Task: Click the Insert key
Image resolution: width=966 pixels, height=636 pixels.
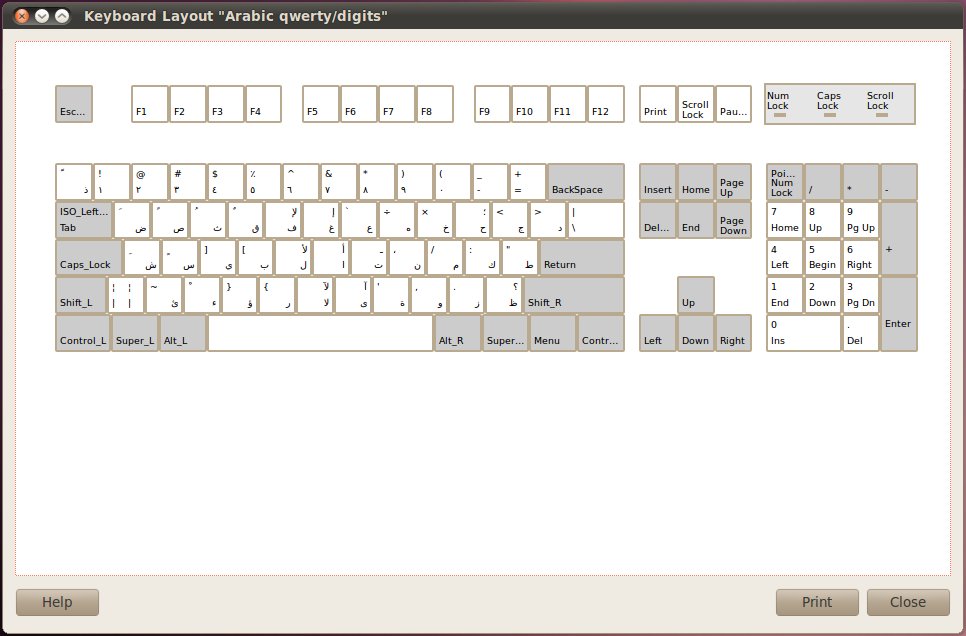Action: click(x=657, y=181)
